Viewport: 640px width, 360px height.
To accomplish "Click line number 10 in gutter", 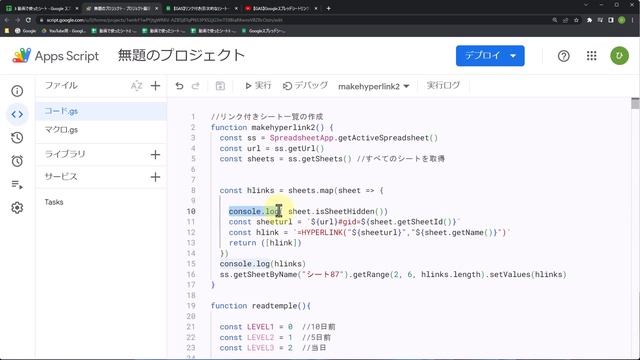I will click(191, 211).
